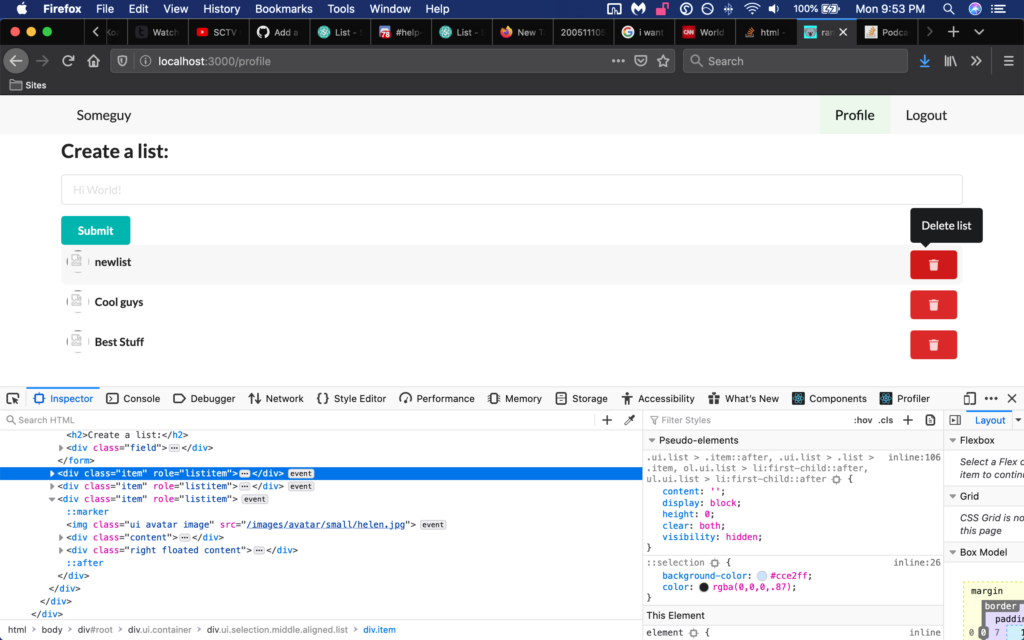Click the eyedropper icon in Inspector

pyautogui.click(x=630, y=420)
